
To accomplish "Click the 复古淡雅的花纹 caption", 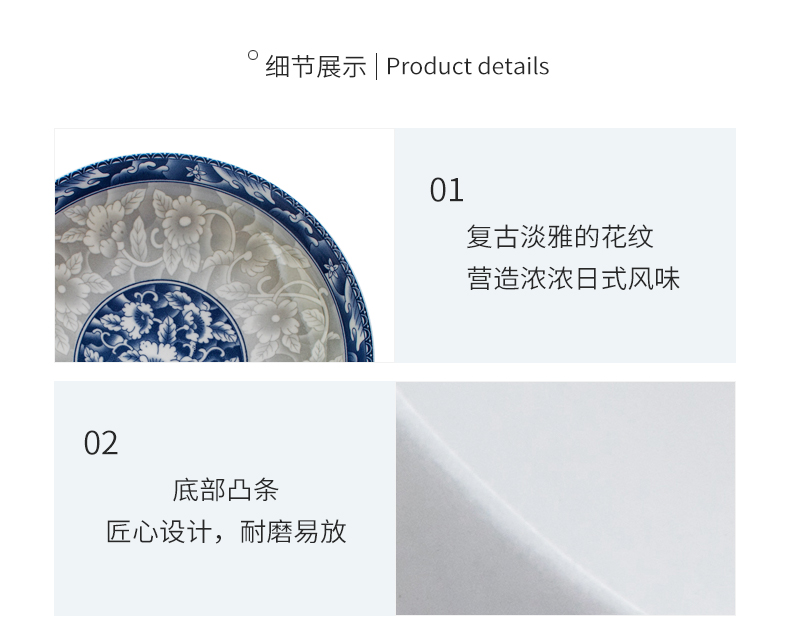I will (560, 237).
